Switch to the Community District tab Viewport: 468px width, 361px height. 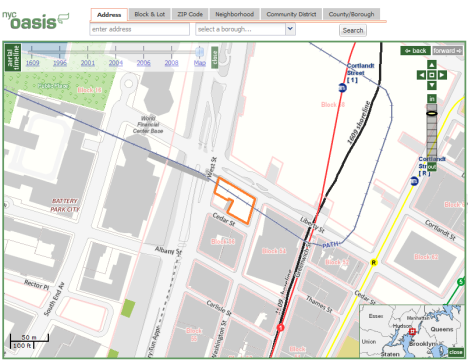[291, 14]
